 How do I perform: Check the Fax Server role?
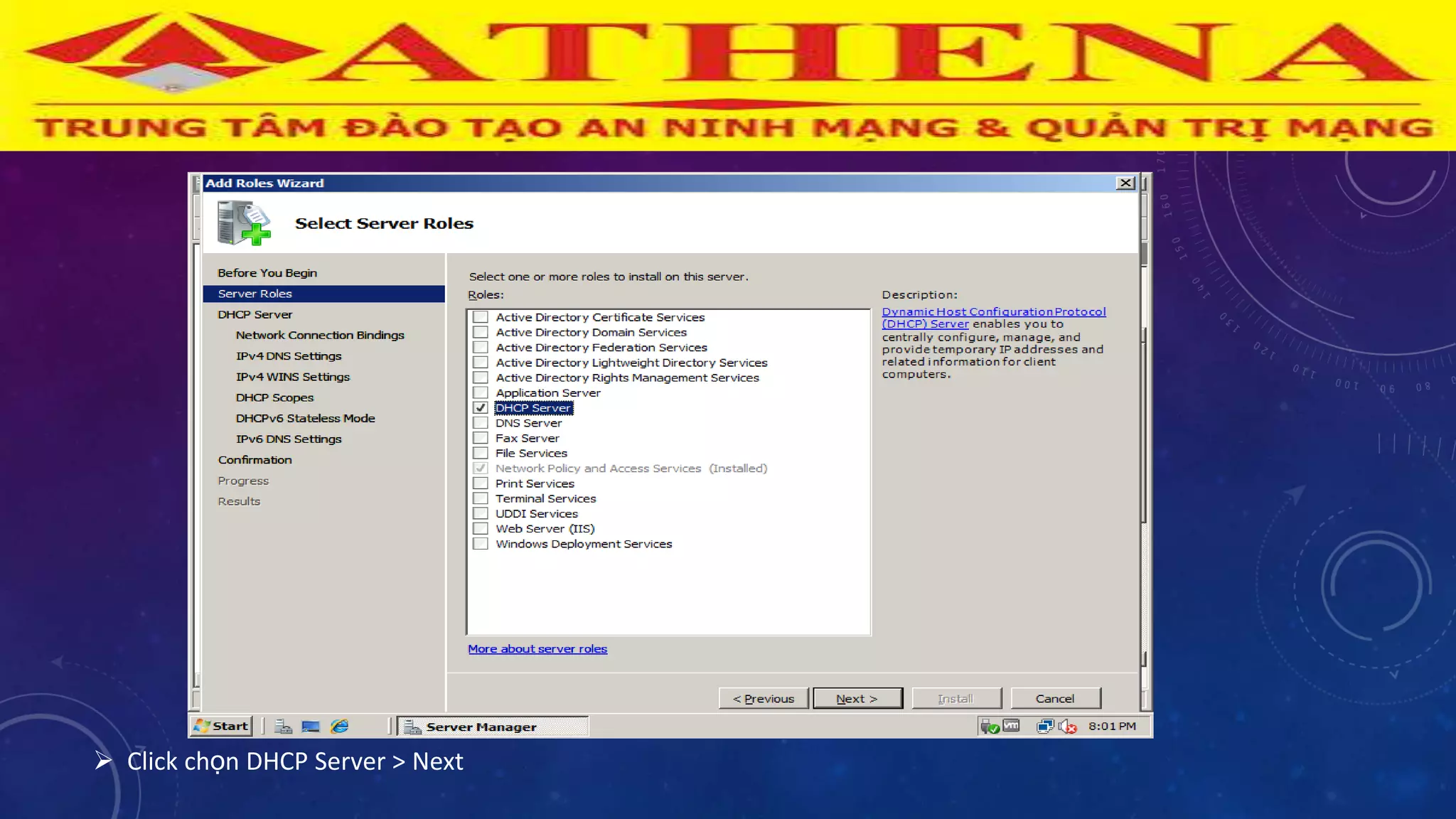(x=481, y=438)
